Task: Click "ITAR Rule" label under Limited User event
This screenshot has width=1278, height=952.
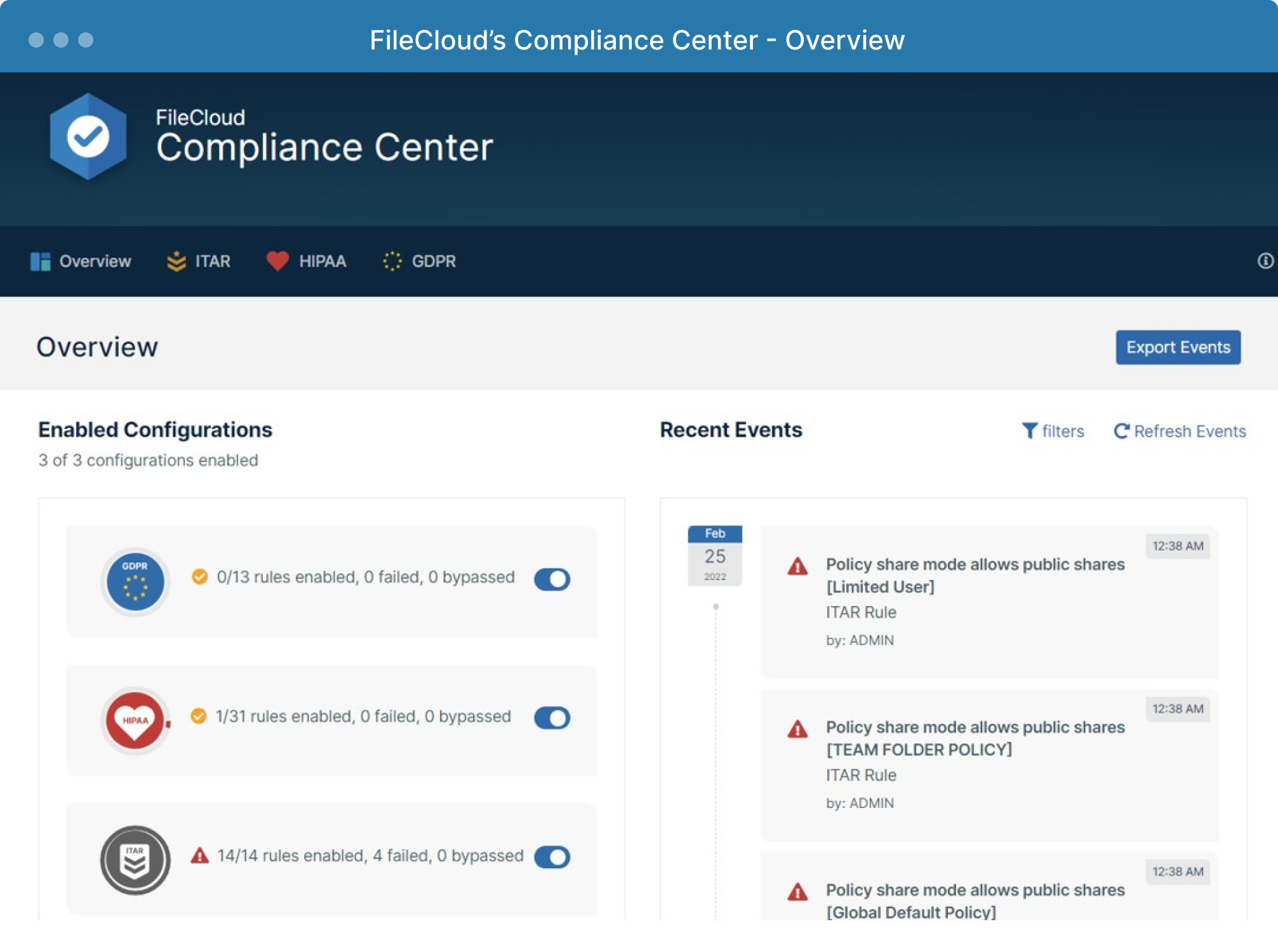Action: point(861,612)
